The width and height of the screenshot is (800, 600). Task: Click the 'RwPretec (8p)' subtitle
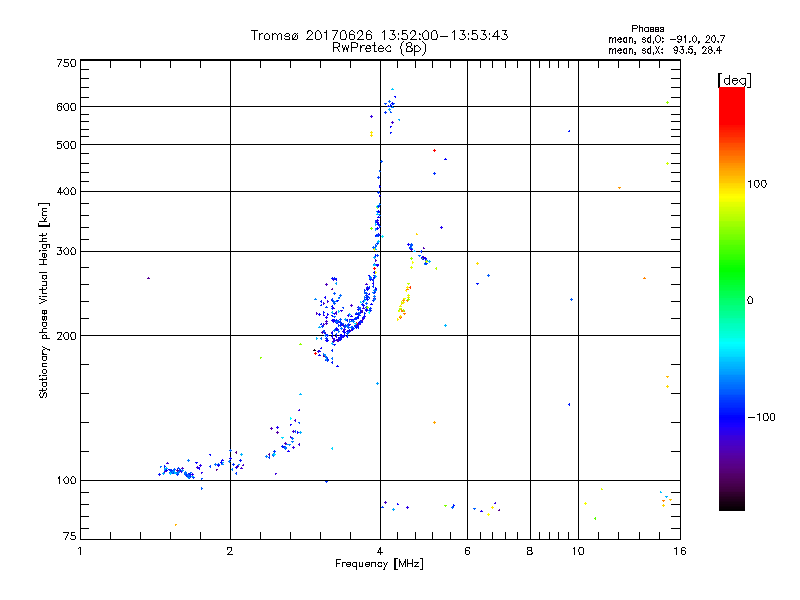(x=379, y=48)
